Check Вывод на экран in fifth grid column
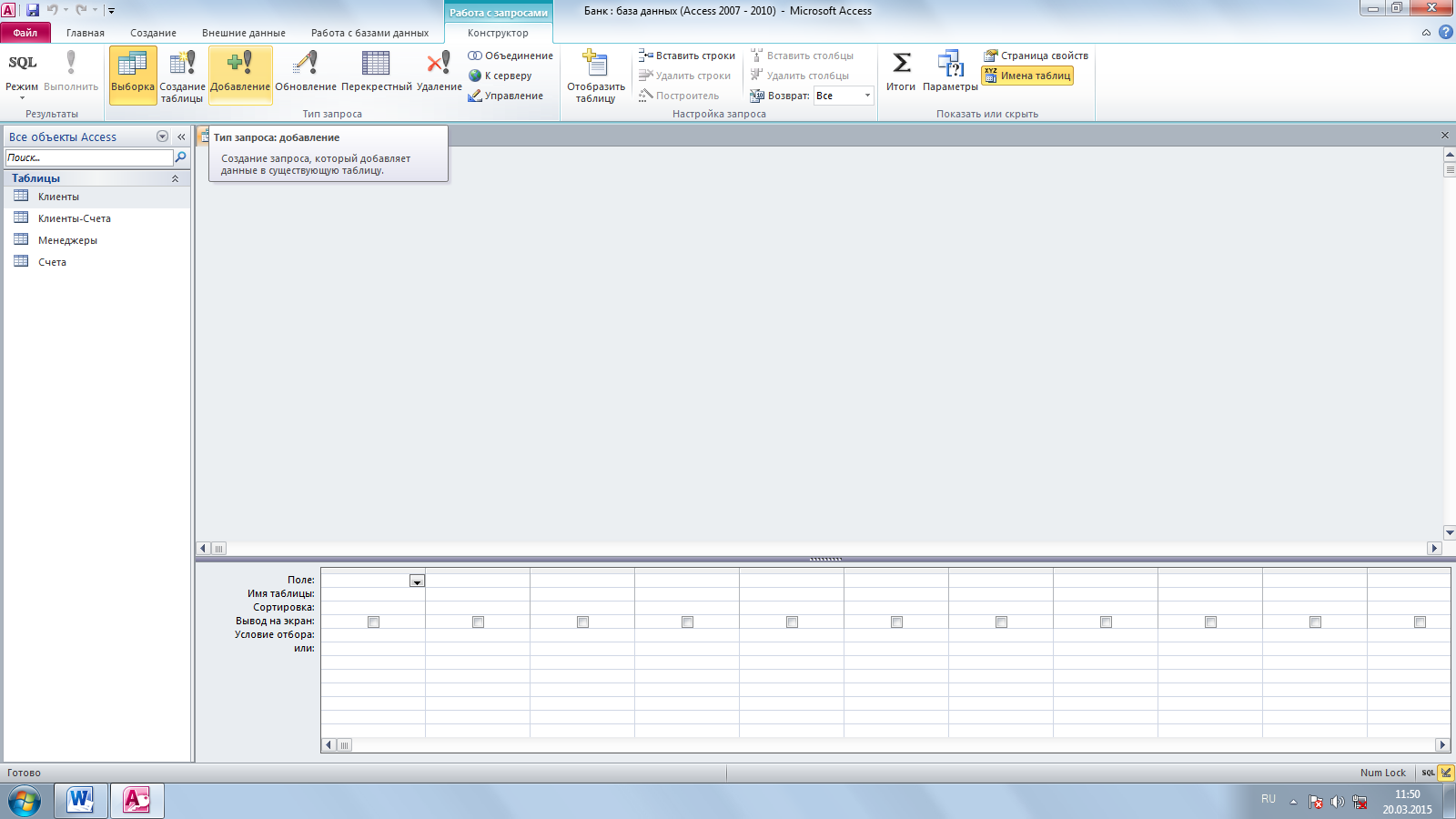The height and width of the screenshot is (819, 1456). 792,622
